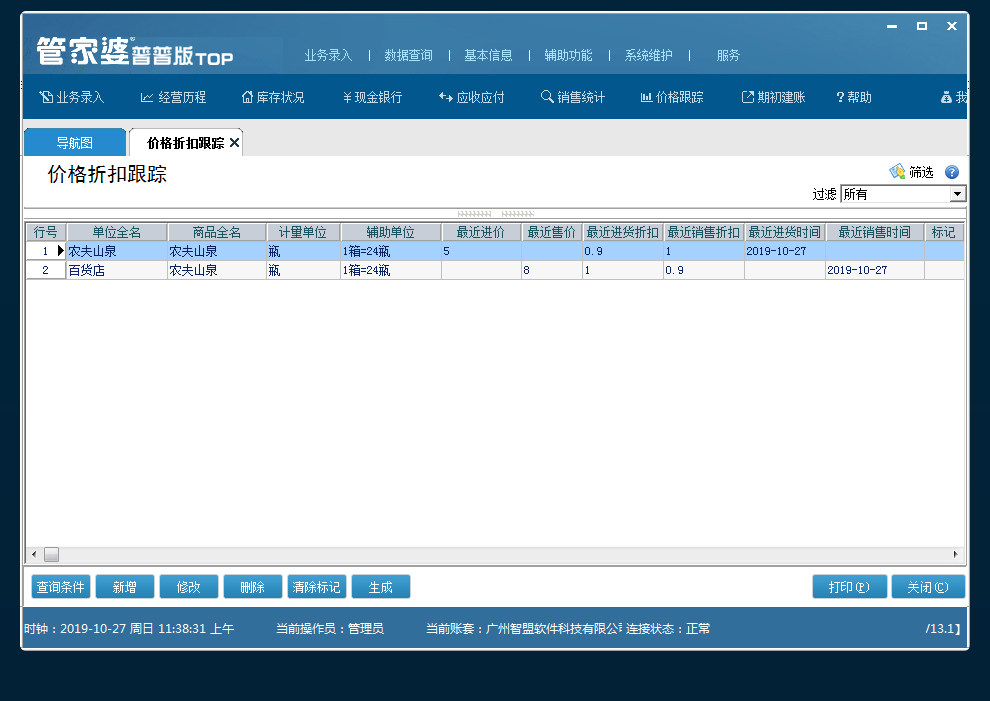Select the 农夫山泉 unit cell in row 1

(117, 251)
